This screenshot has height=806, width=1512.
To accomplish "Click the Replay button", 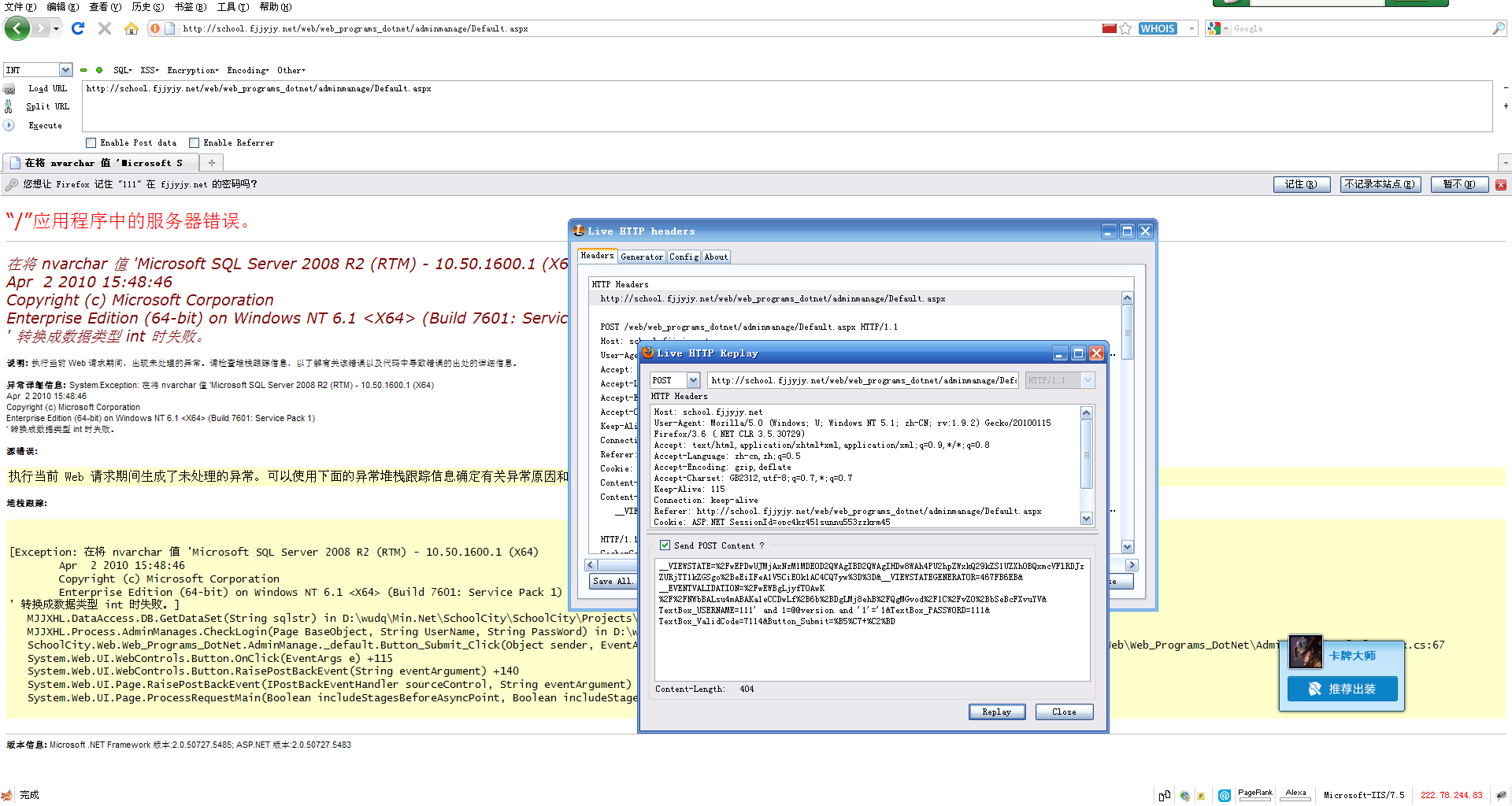I will 996,712.
